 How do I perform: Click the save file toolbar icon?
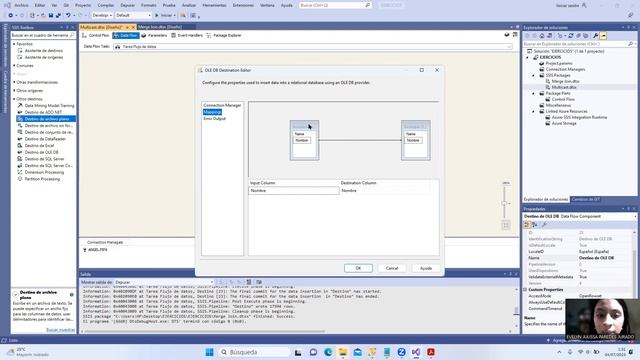tap(51, 15)
